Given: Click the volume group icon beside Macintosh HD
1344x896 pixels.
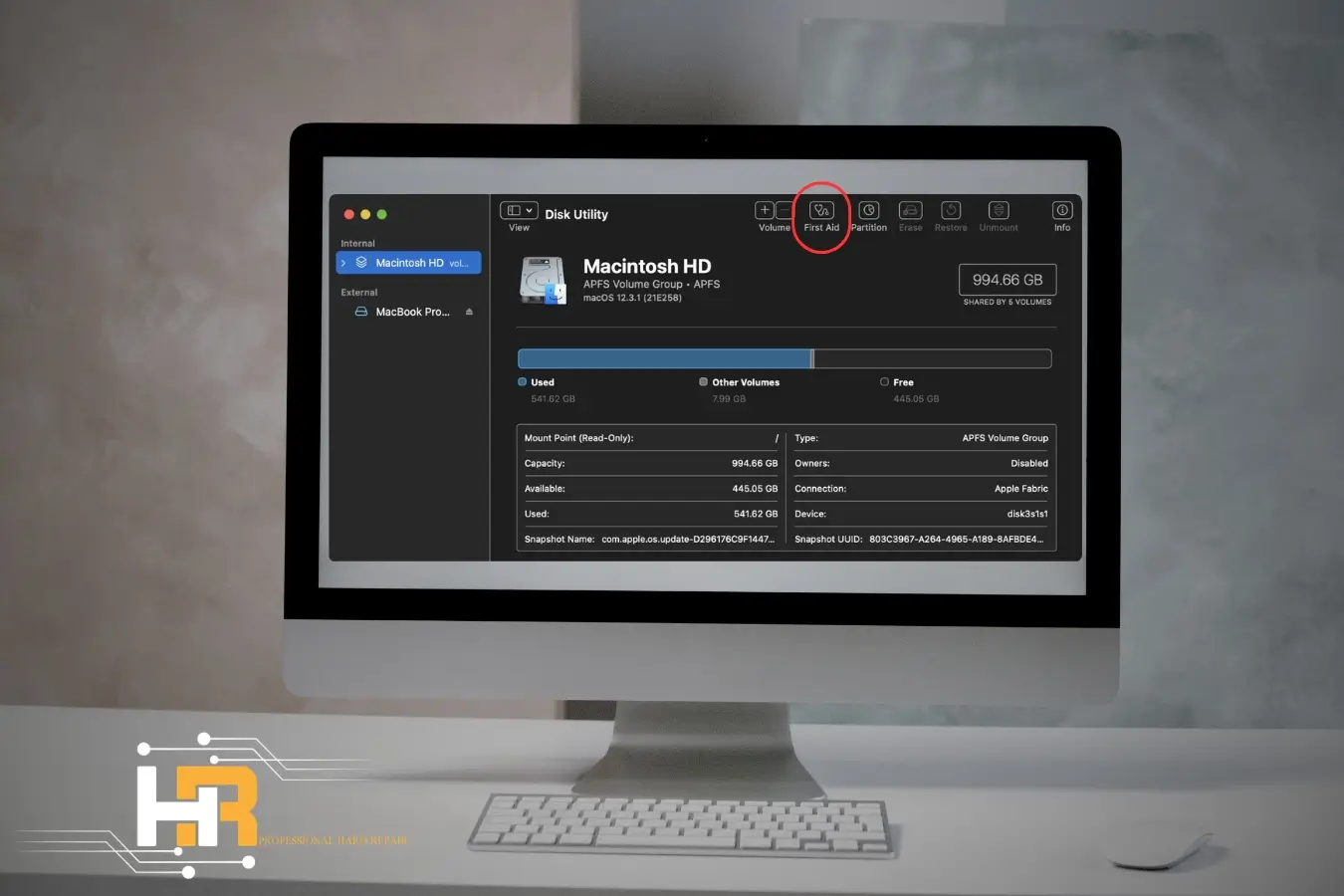Looking at the screenshot, I should click(361, 263).
